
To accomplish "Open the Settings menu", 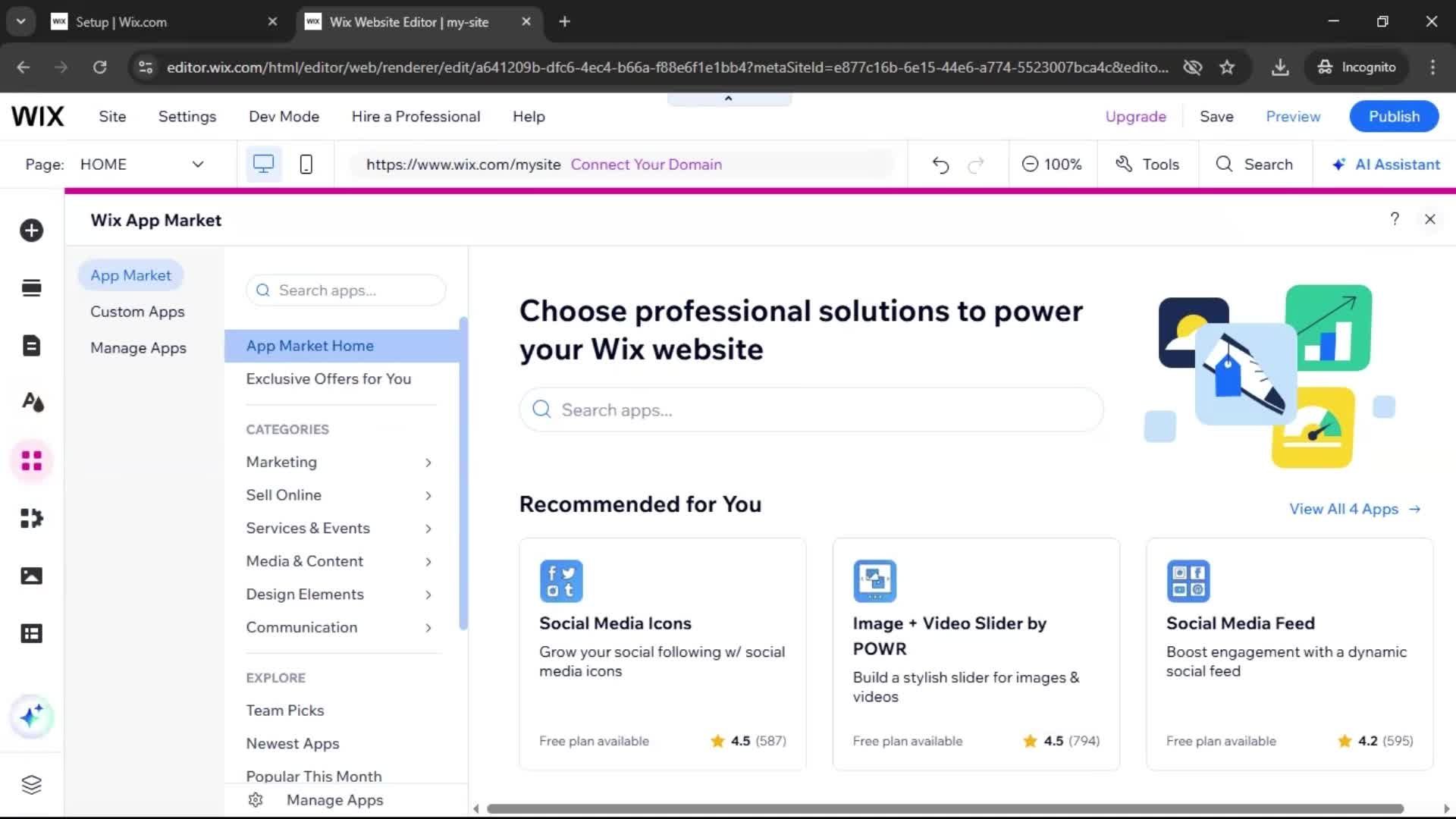I will pyautogui.click(x=187, y=117).
